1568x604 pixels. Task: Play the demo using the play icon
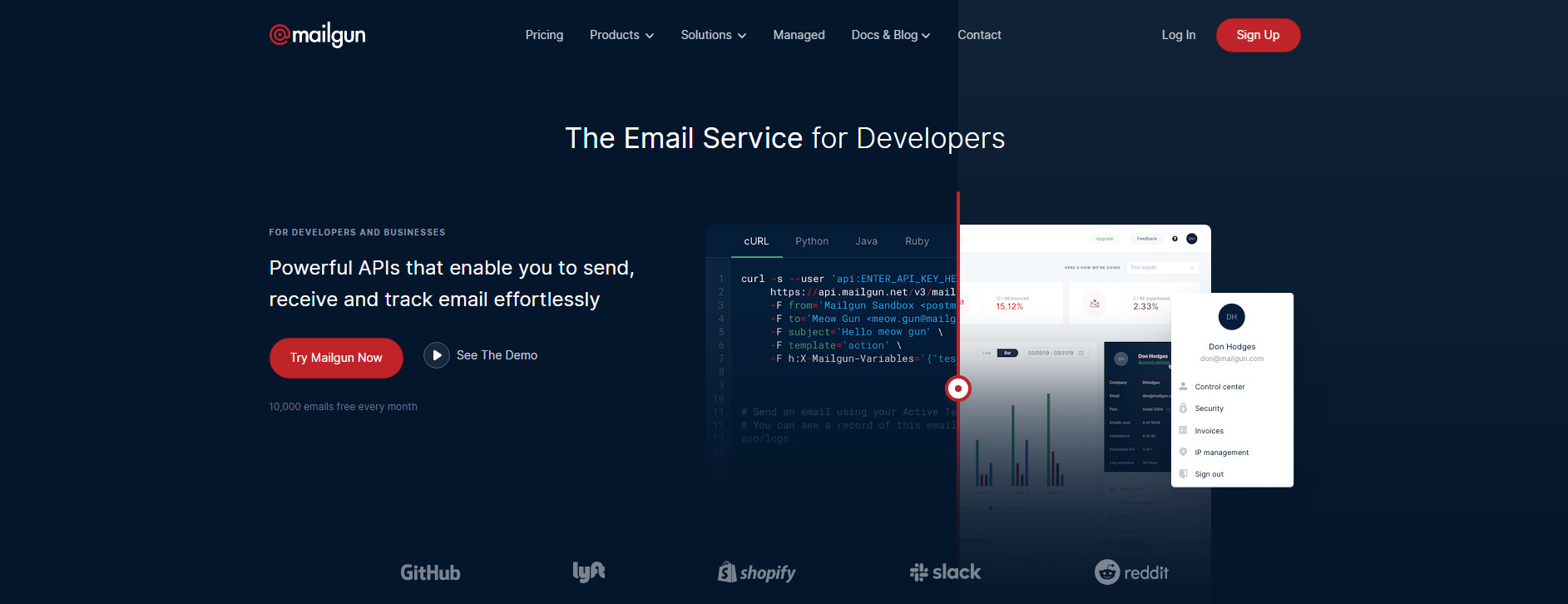click(x=437, y=355)
